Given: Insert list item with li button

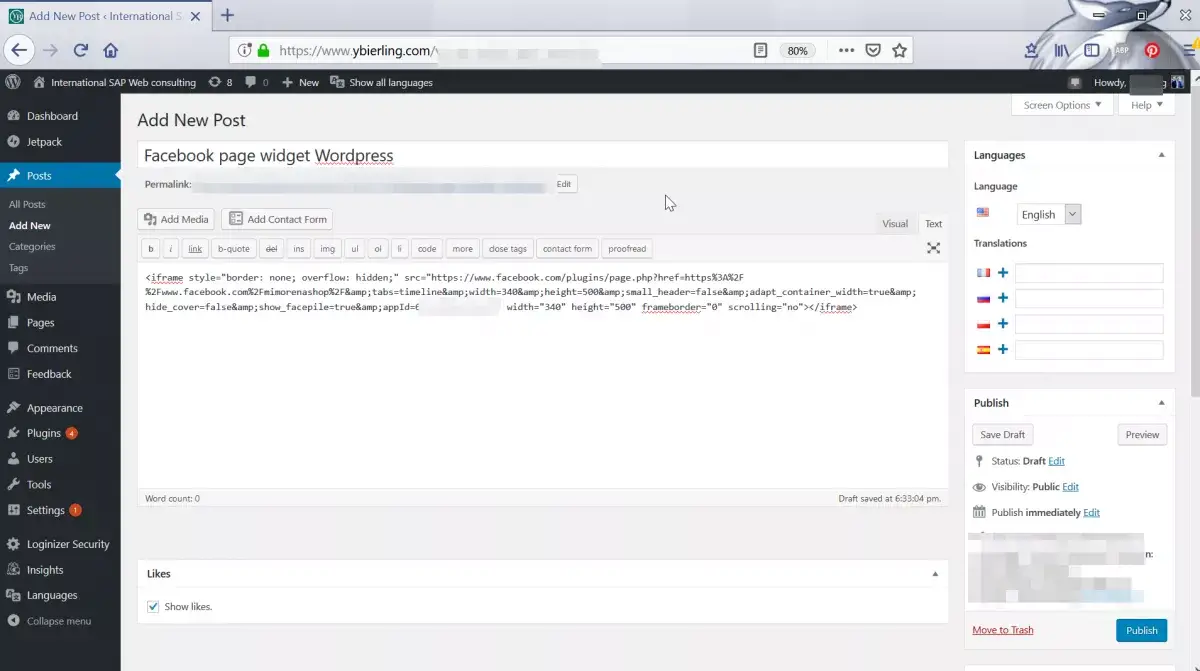Looking at the screenshot, I should [x=399, y=249].
